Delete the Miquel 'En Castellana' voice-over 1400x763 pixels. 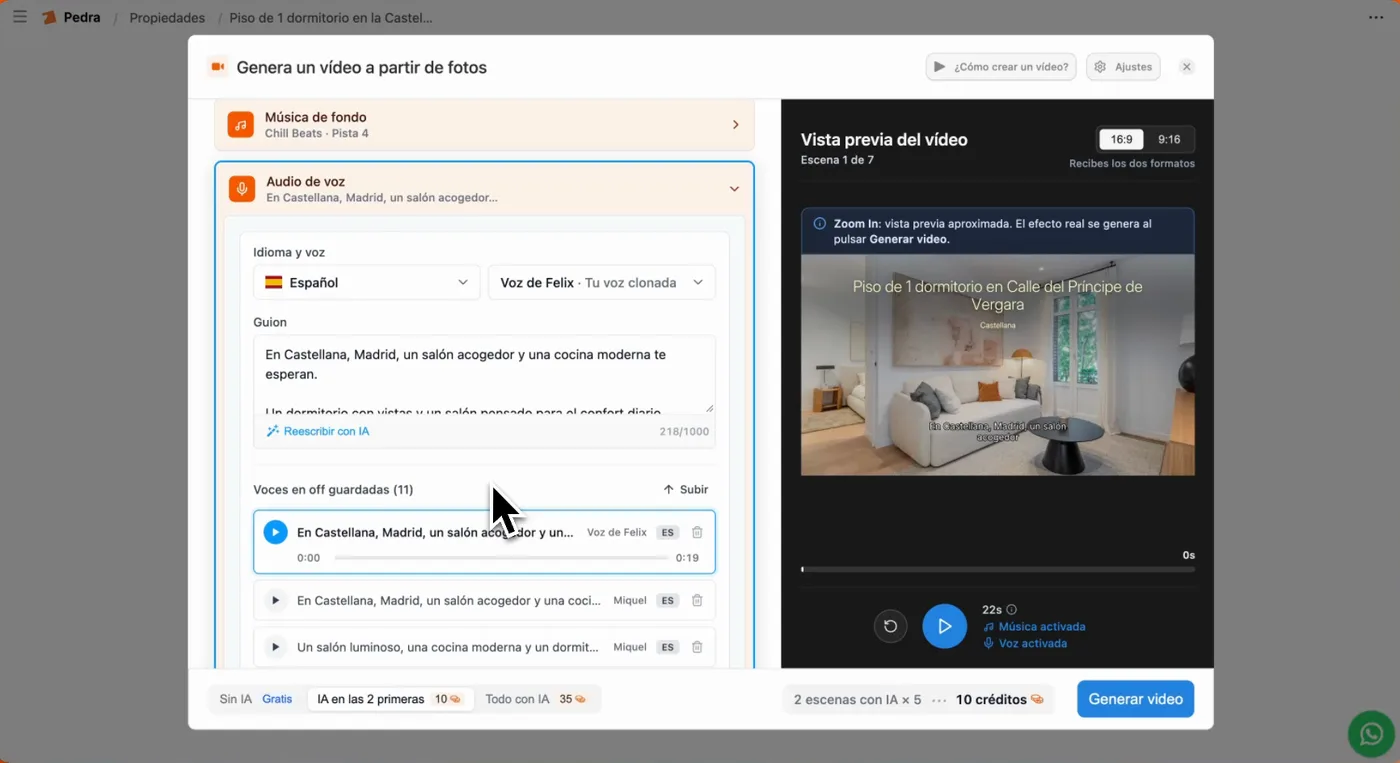697,601
